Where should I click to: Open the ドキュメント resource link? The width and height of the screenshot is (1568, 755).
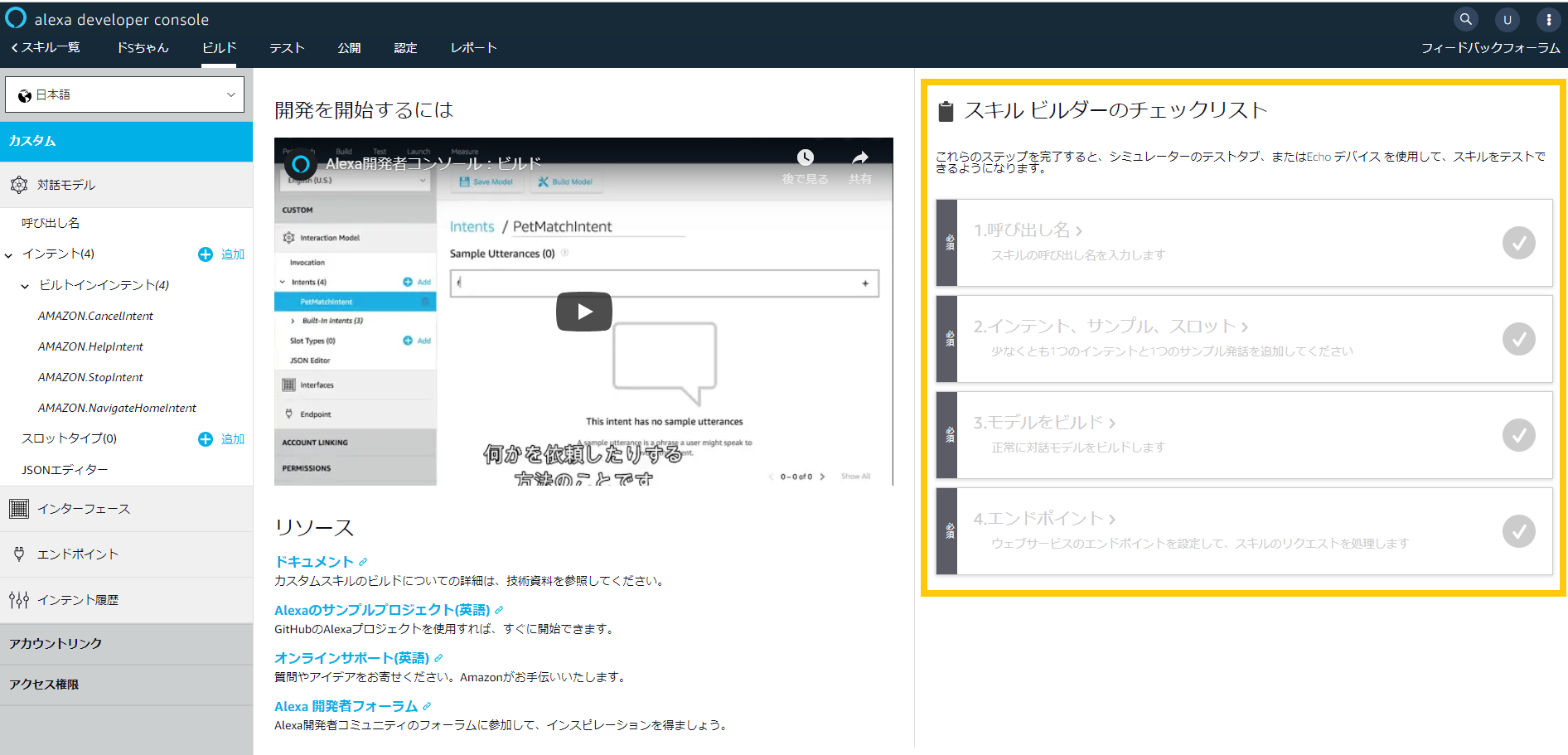point(314,562)
